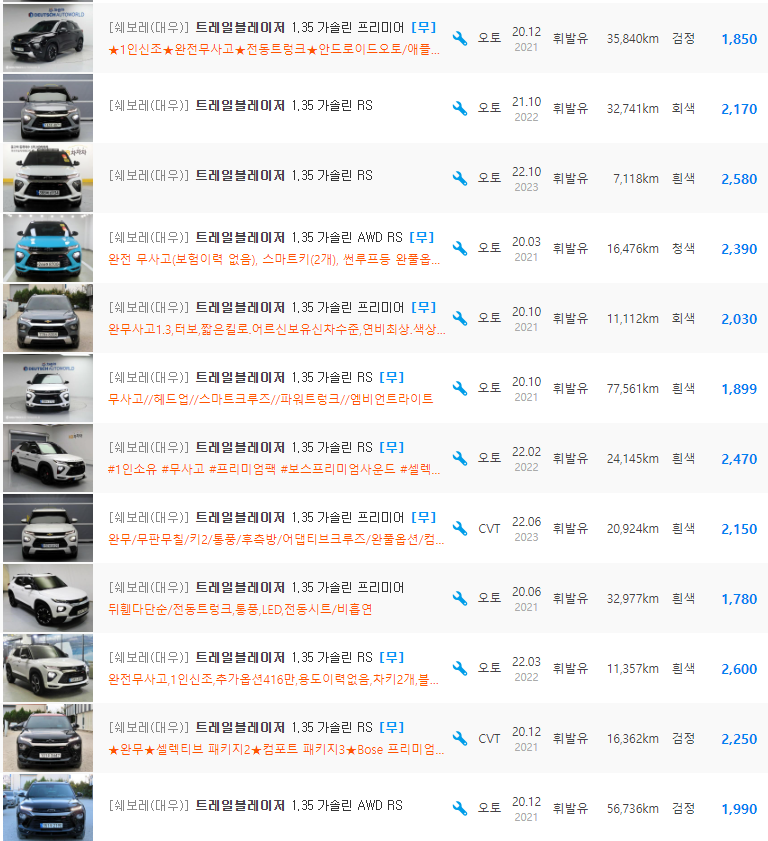Screen dimensions: 768x841
Task: Click the price 1,780
Action: 739,599
